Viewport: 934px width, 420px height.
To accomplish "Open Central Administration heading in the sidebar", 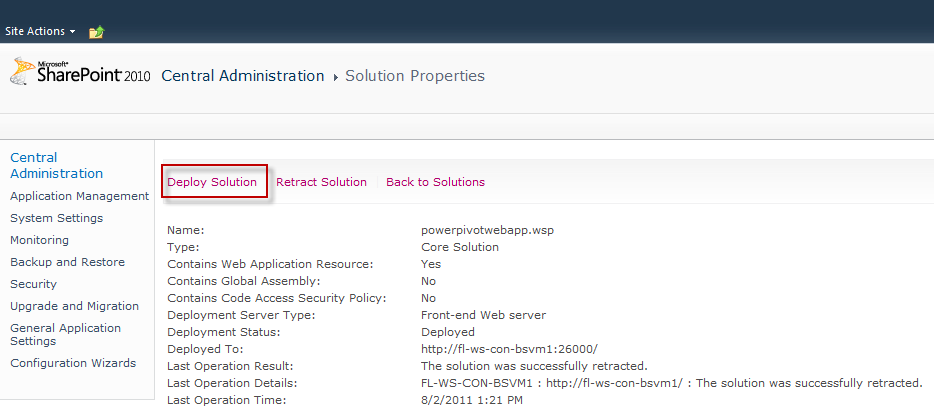I will (x=56, y=165).
